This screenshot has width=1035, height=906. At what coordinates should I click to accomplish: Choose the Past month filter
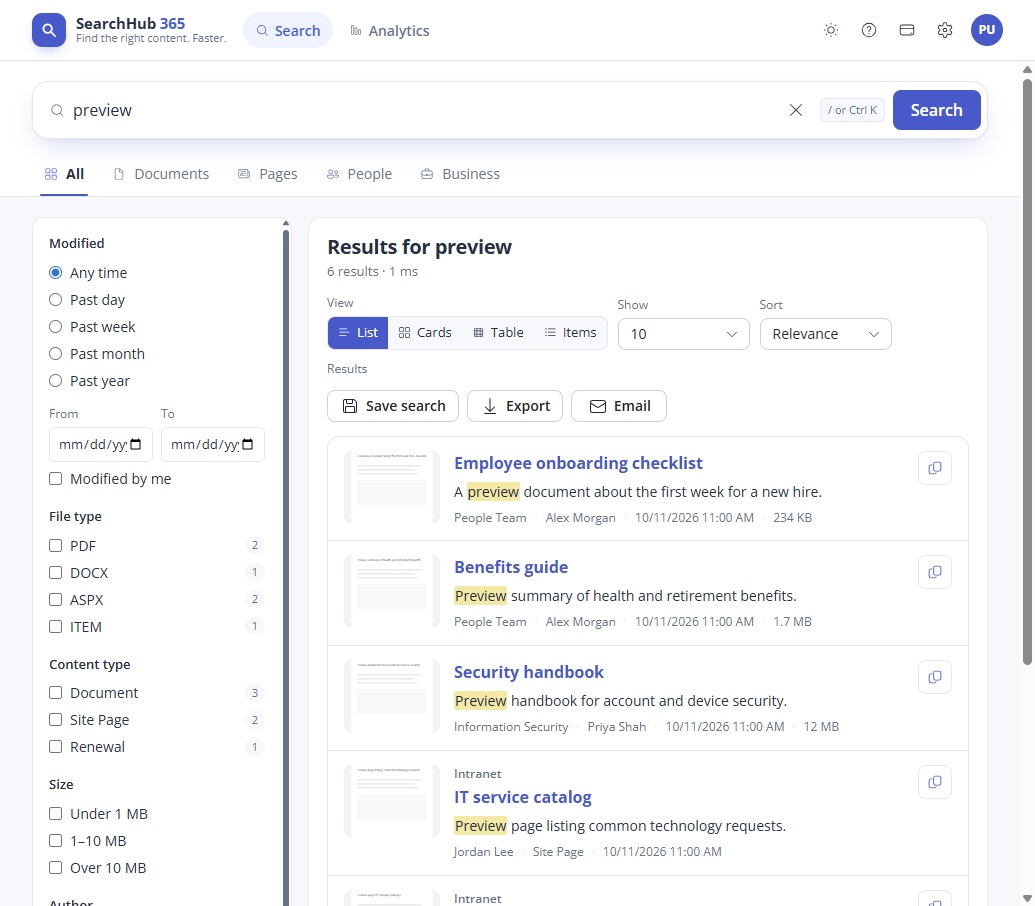[x=55, y=354]
